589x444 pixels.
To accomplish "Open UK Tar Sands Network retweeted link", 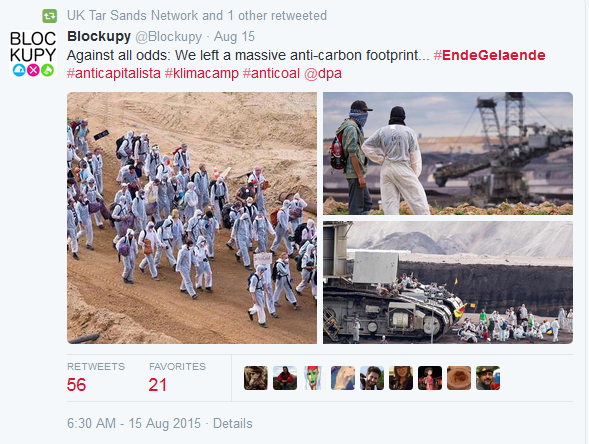I will click(197, 16).
